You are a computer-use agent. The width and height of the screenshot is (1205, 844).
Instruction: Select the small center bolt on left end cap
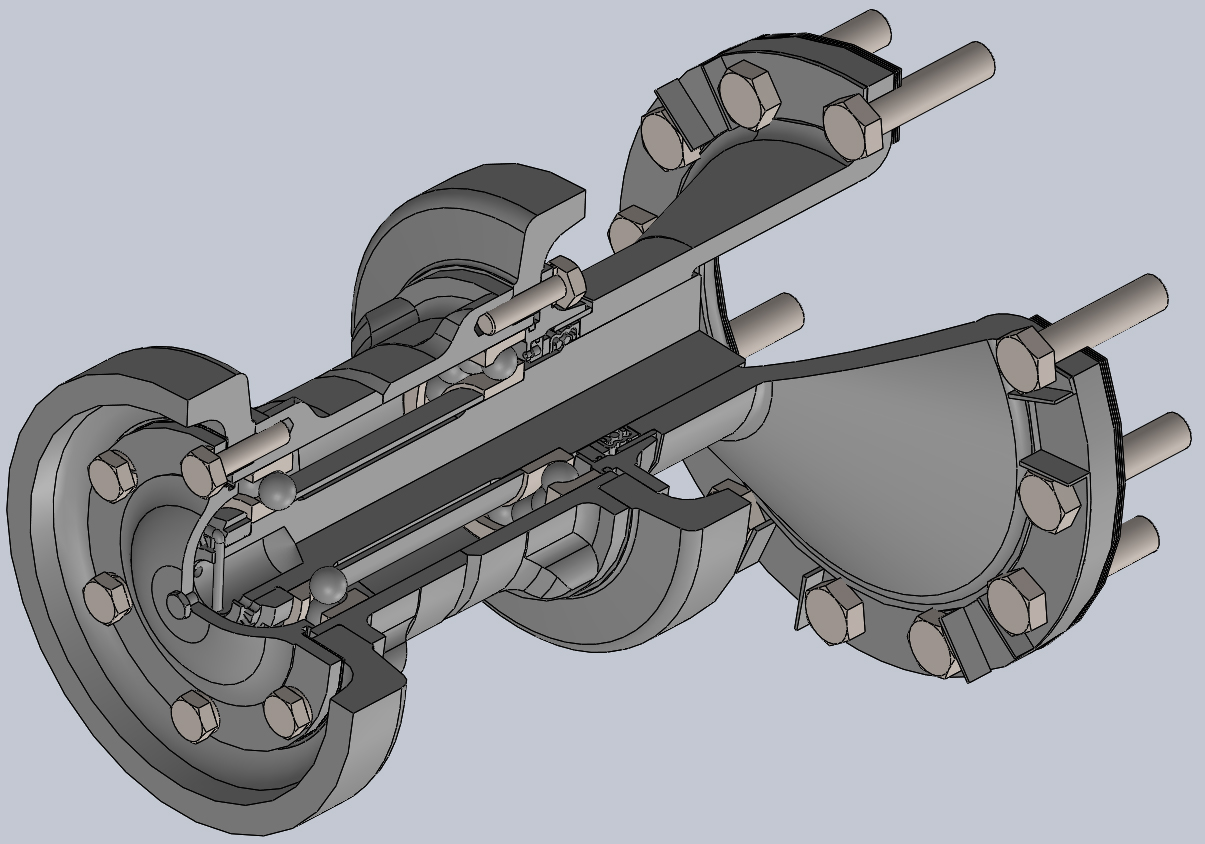[178, 604]
